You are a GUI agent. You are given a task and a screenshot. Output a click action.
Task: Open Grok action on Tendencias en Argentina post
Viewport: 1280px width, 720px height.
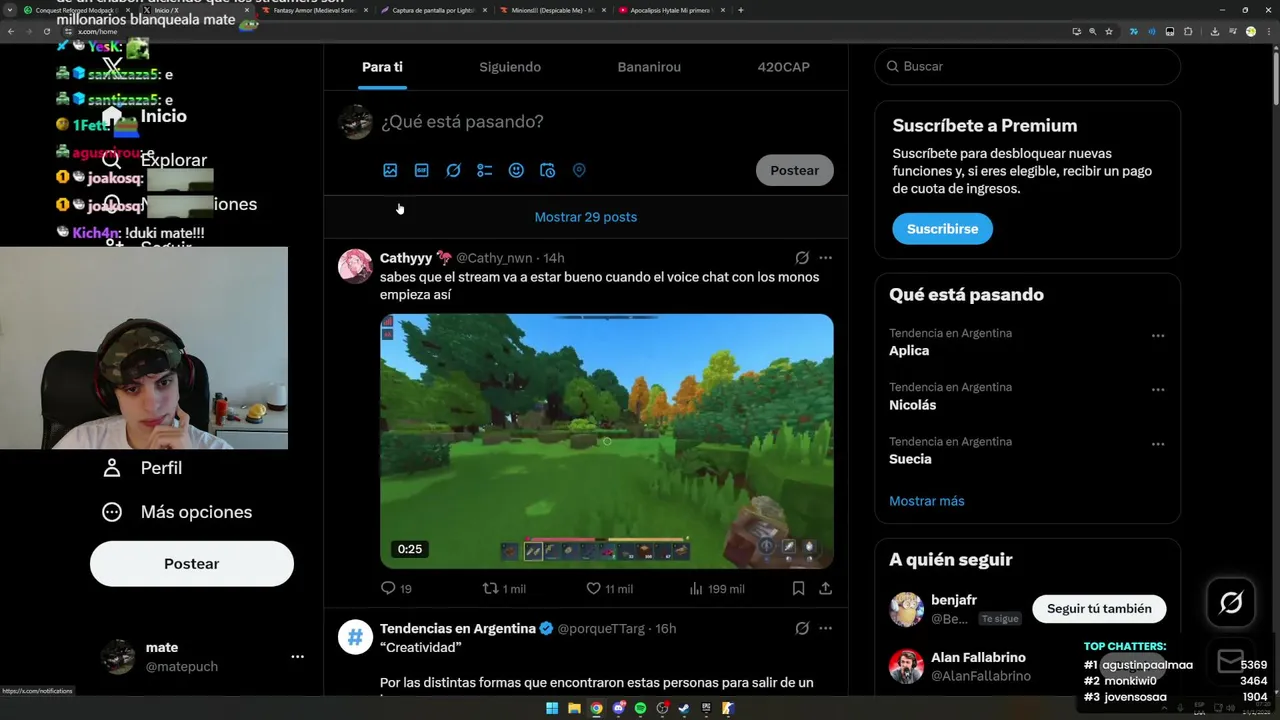click(x=802, y=629)
